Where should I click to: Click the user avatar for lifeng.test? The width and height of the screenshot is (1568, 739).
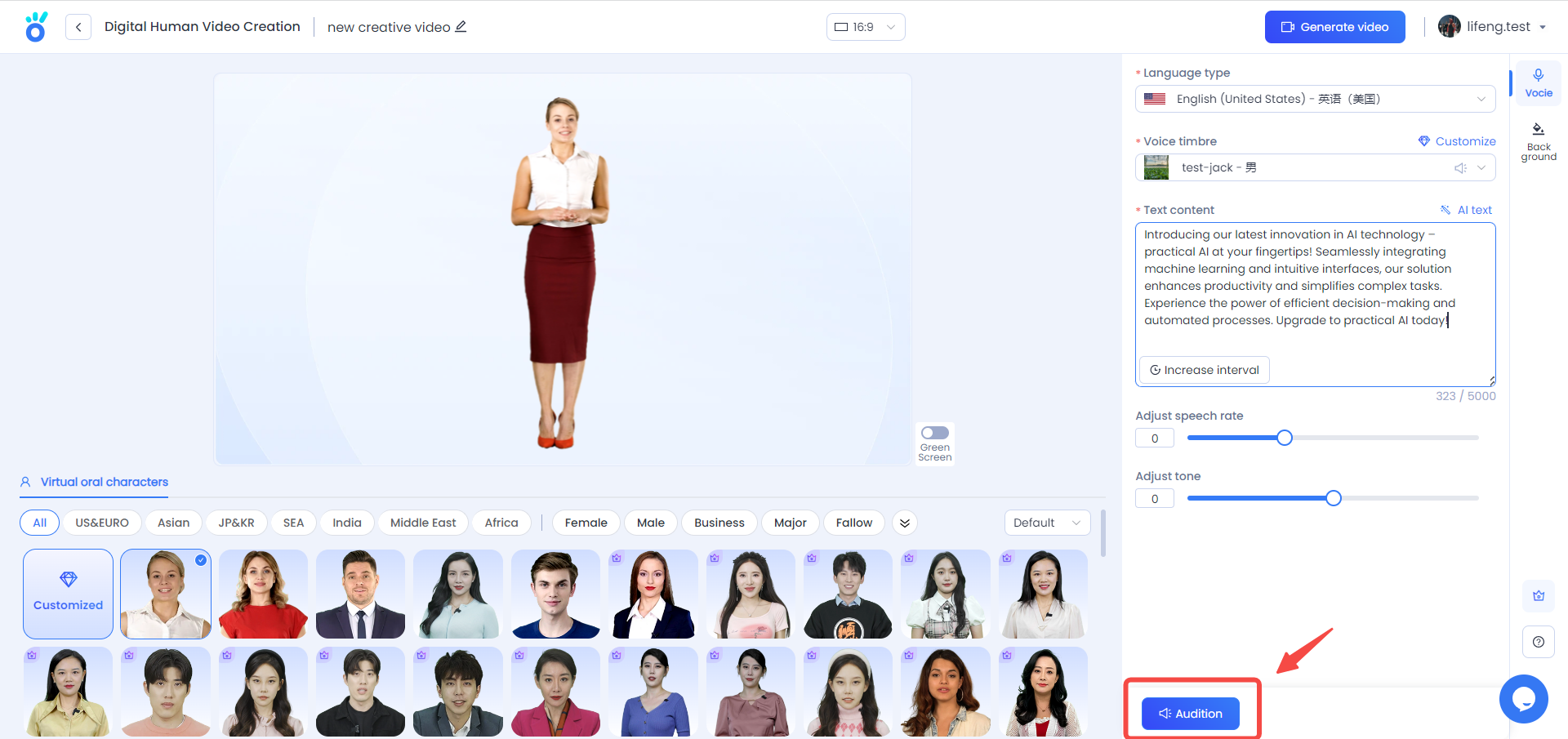[x=1450, y=26]
